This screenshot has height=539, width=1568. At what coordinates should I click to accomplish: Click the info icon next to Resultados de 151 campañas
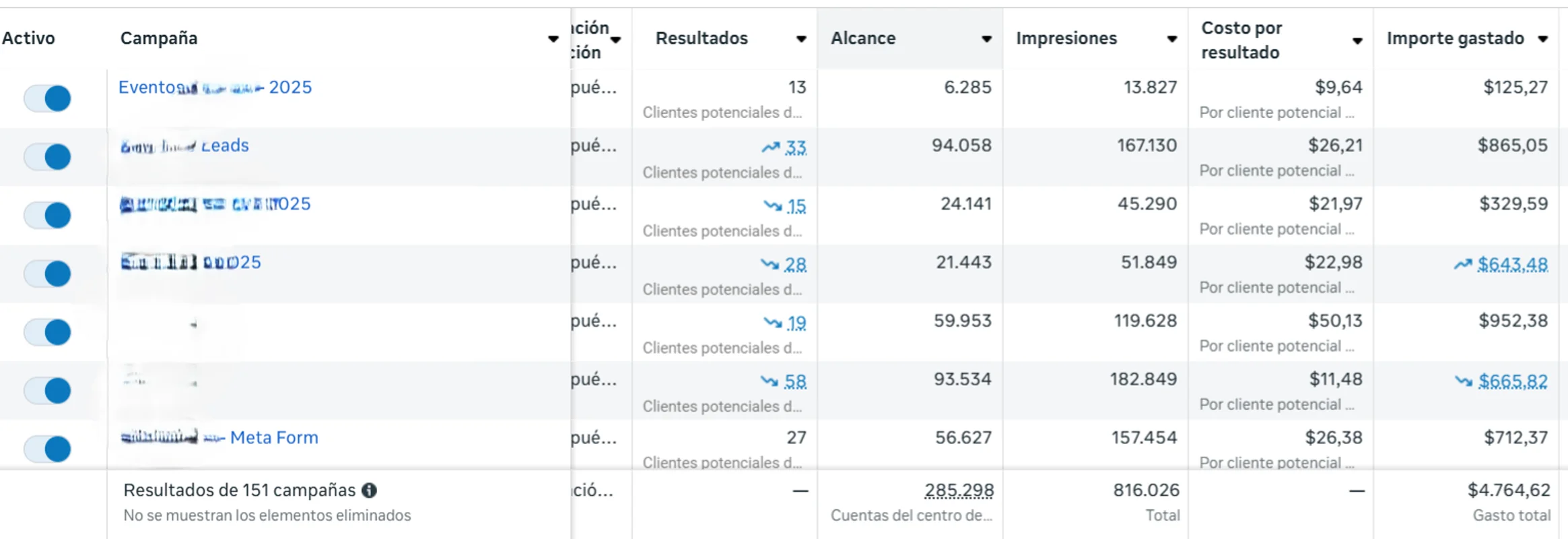point(368,490)
